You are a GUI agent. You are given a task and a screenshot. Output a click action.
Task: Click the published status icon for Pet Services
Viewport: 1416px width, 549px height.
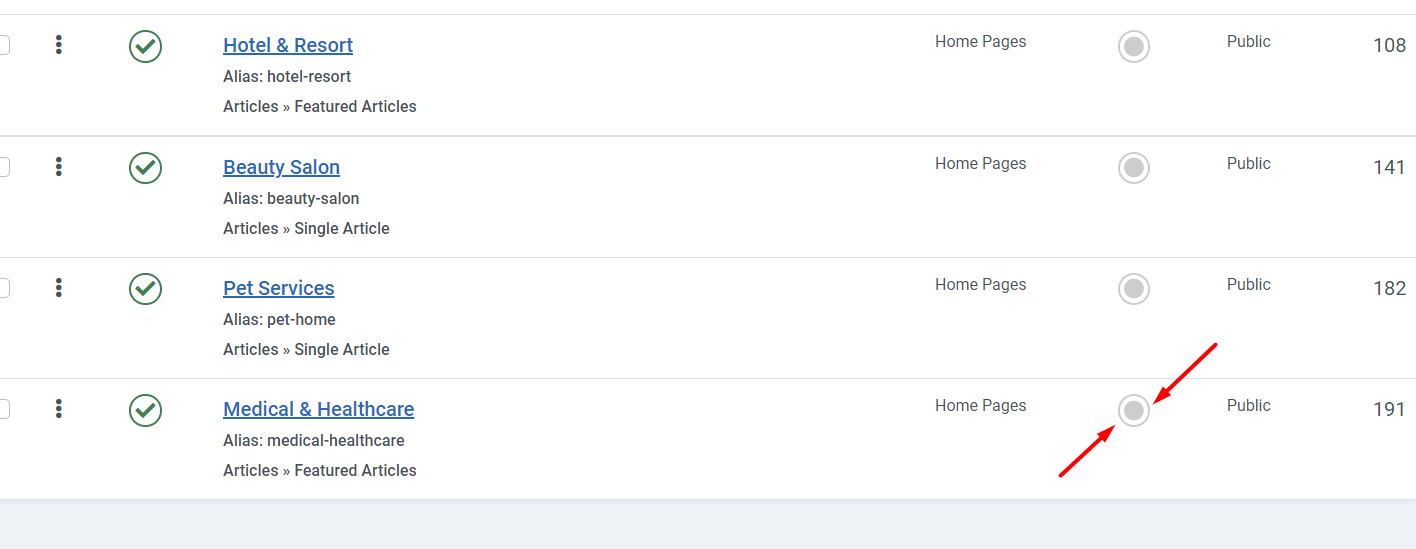(145, 289)
